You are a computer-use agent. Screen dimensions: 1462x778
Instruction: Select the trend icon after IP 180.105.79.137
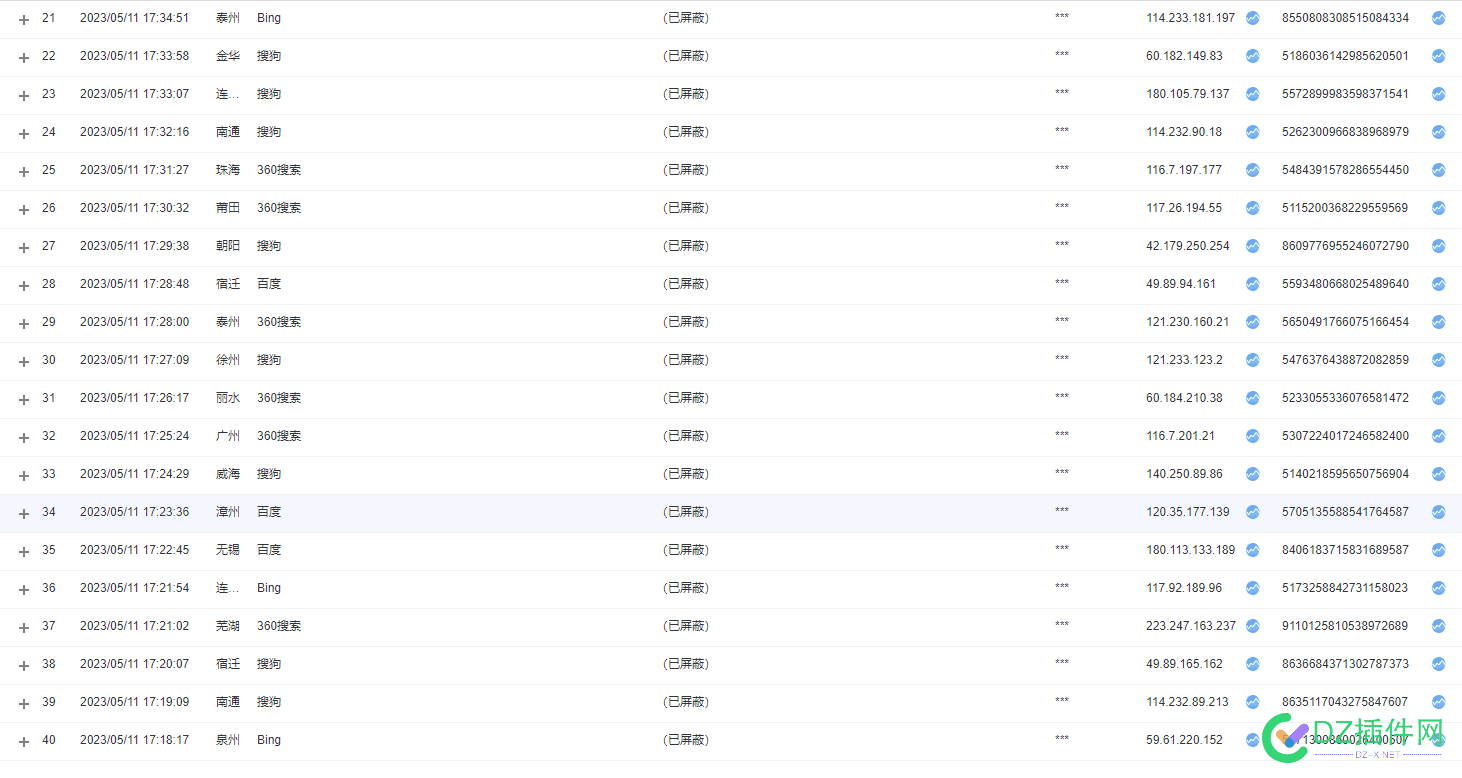tap(1252, 94)
